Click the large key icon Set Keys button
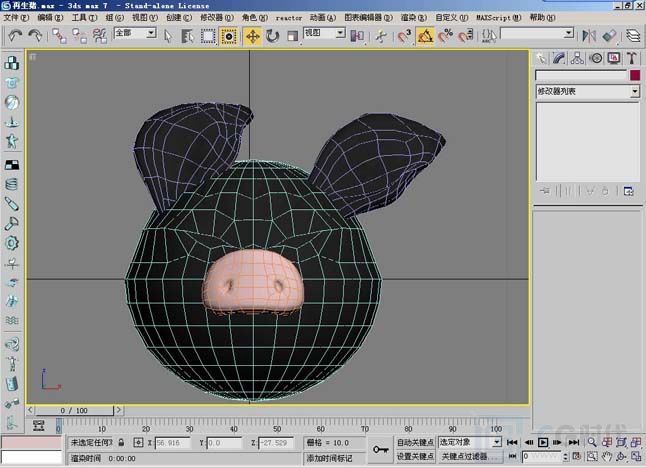Viewport: 646px width, 468px height. tap(381, 449)
